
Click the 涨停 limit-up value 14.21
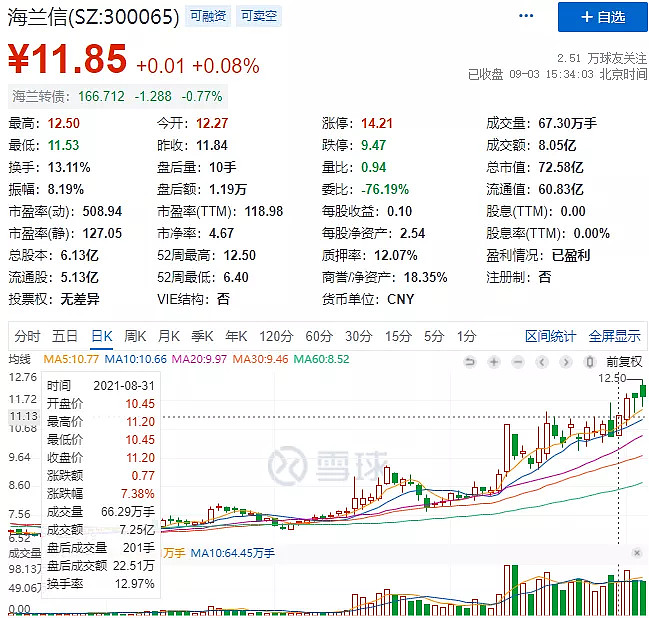[377, 123]
